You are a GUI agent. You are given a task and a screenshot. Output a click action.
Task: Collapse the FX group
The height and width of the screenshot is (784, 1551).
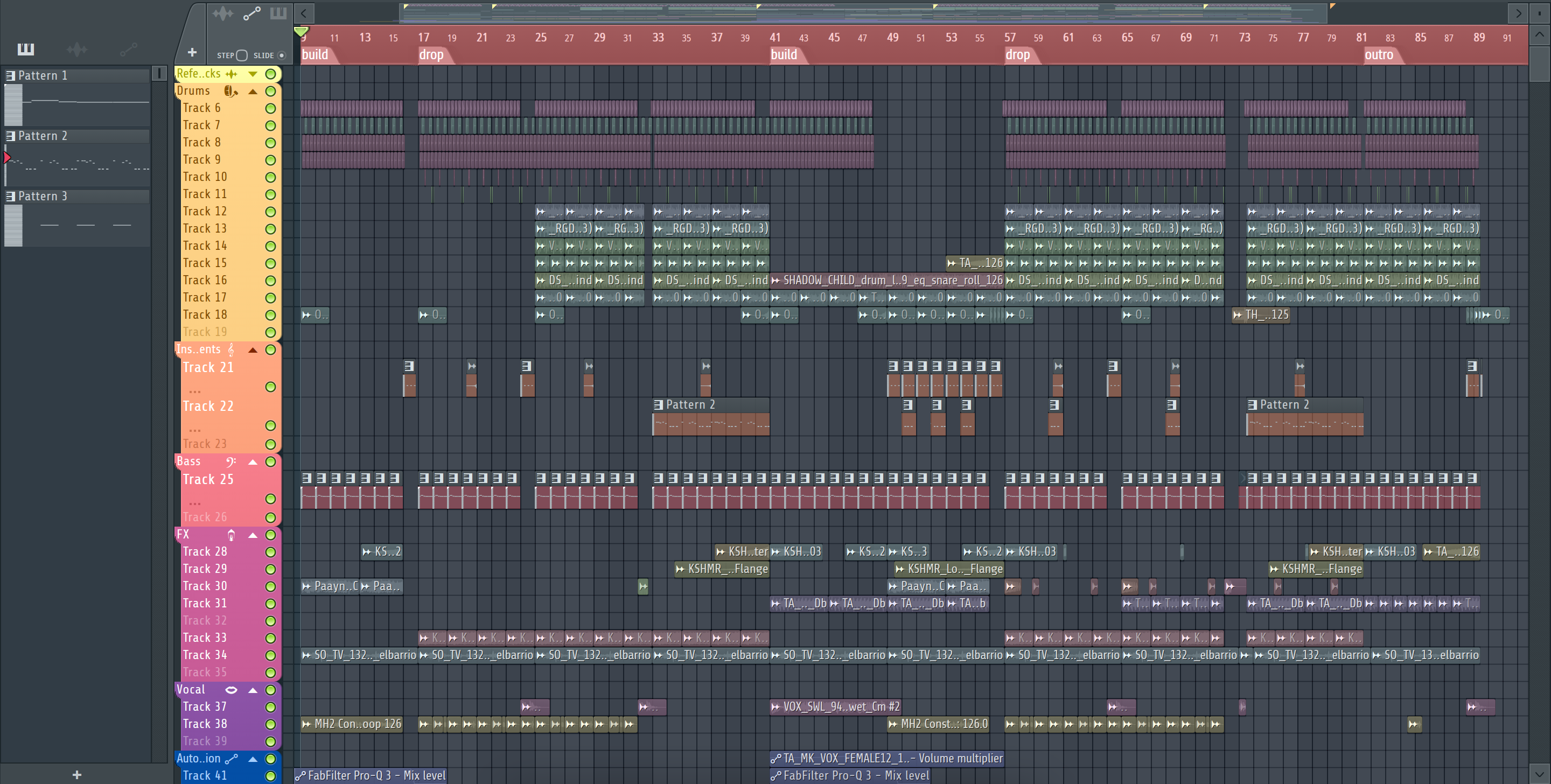253,535
